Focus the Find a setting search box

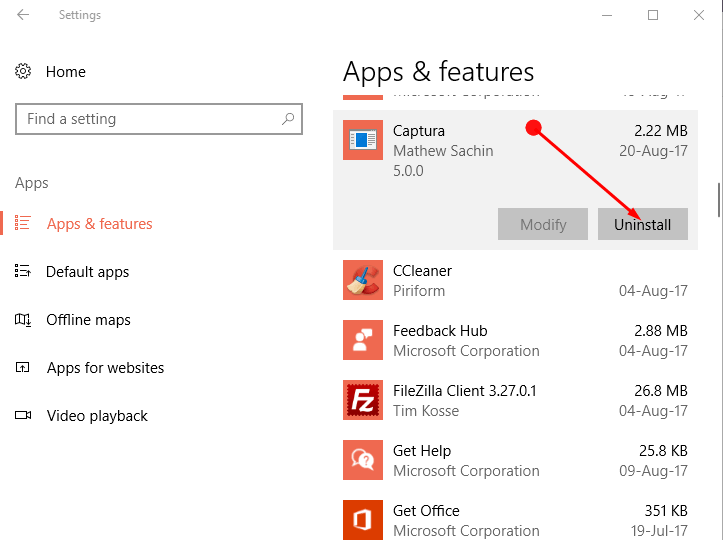pyautogui.click(x=159, y=119)
